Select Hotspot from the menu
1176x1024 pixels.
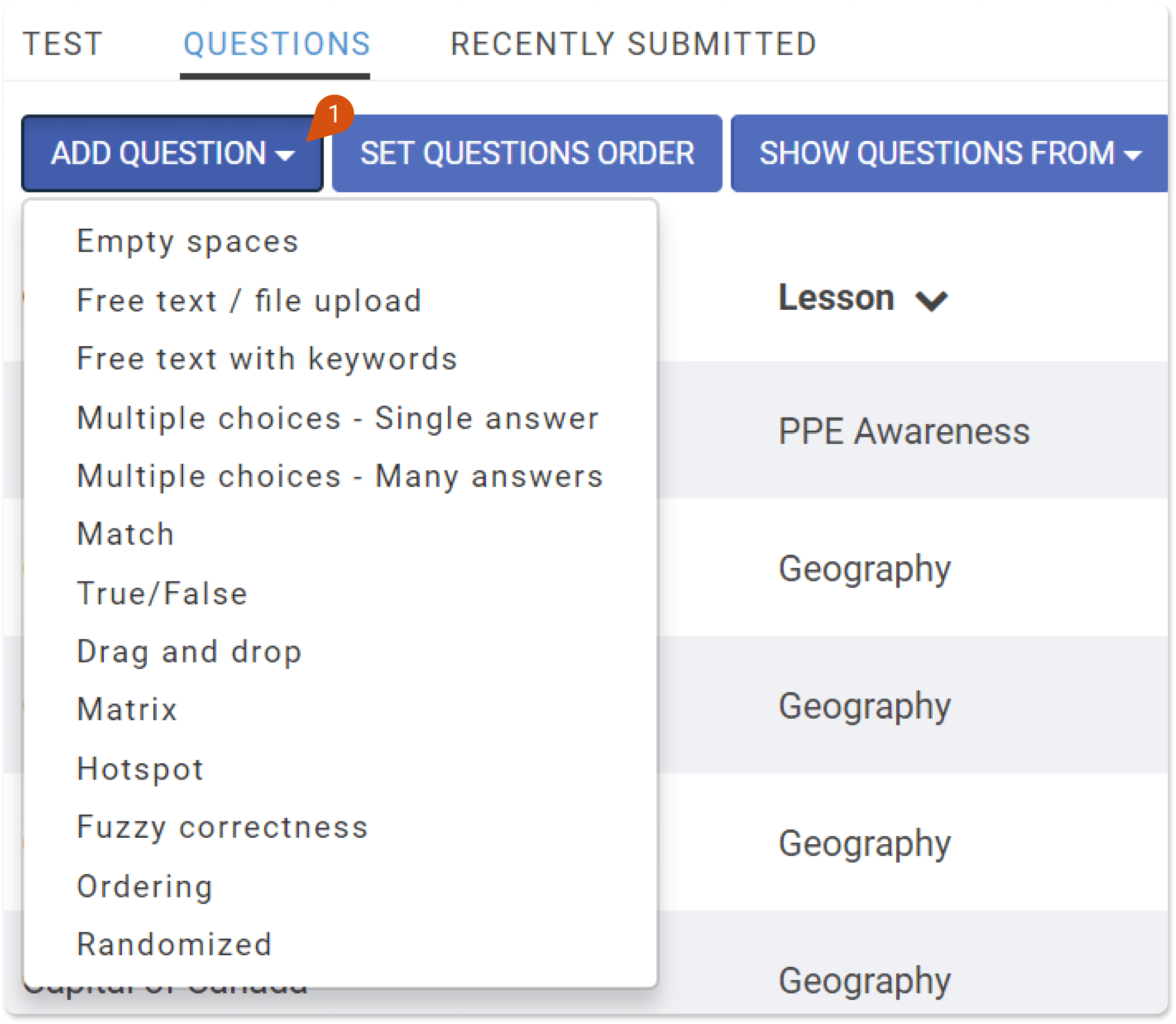pyautogui.click(x=141, y=768)
